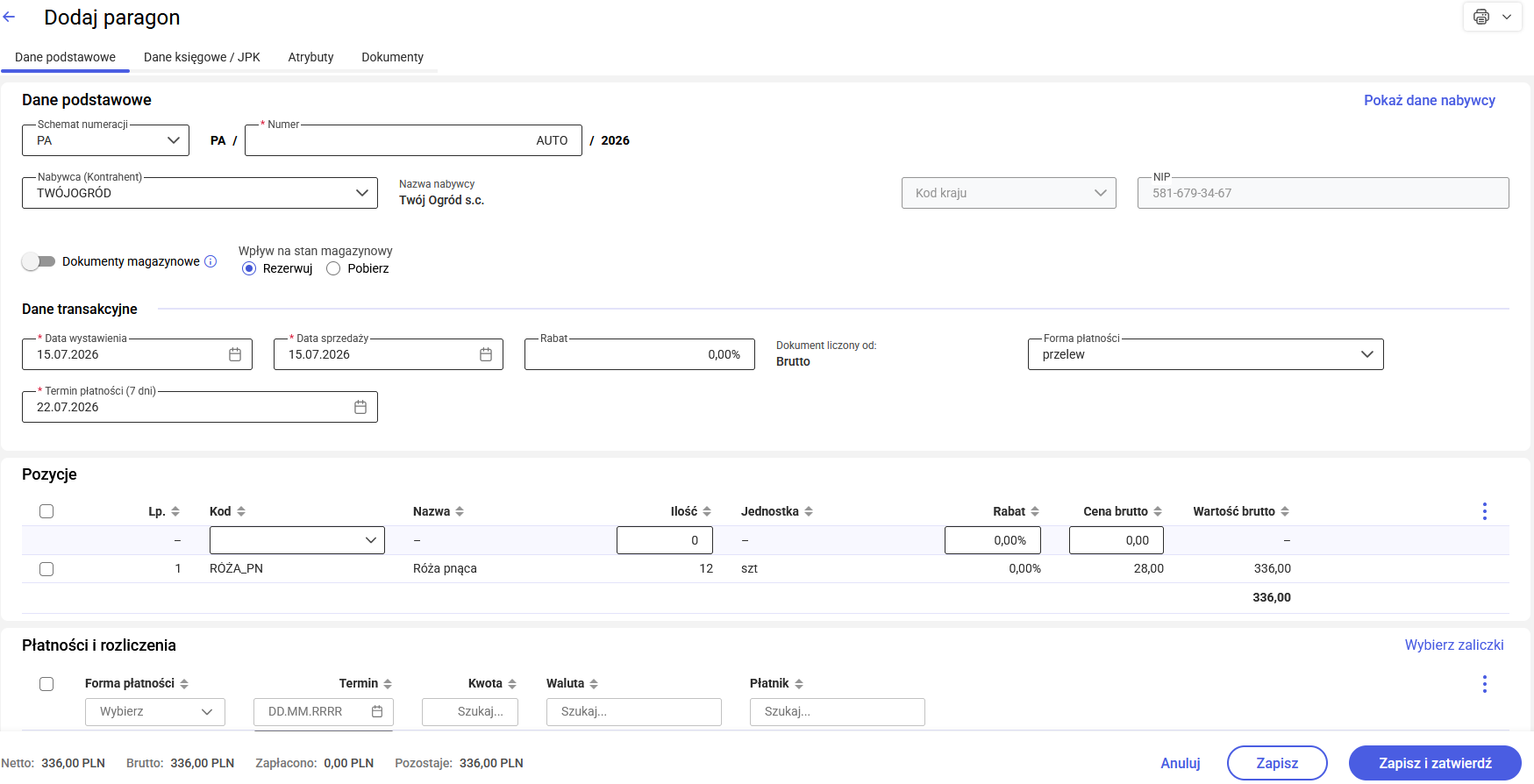This screenshot has width=1534, height=784.
Task: Open calendar for Data sprzedaży
Action: click(486, 354)
